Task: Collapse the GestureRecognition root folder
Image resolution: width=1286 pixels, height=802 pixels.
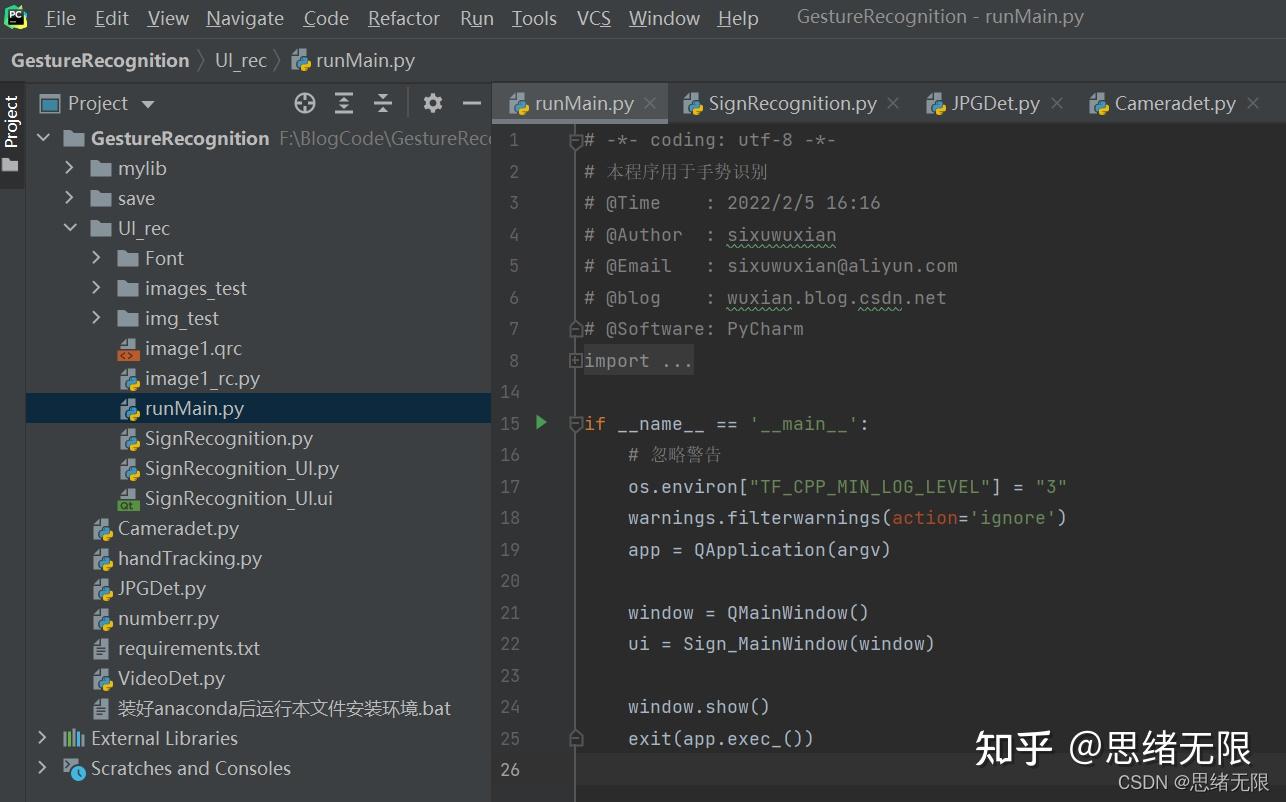Action: (x=44, y=138)
